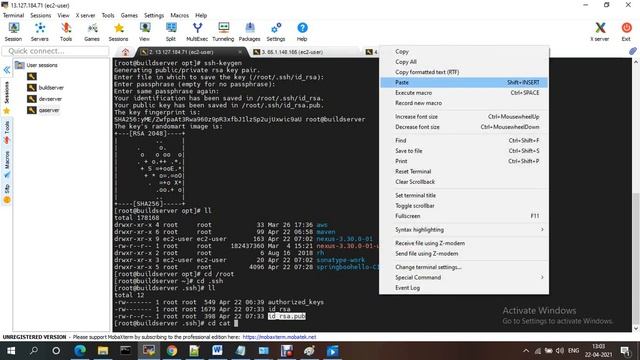The width and height of the screenshot is (640, 360).
Task: Toggle scrollbar via context menu
Action: (x=464, y=206)
